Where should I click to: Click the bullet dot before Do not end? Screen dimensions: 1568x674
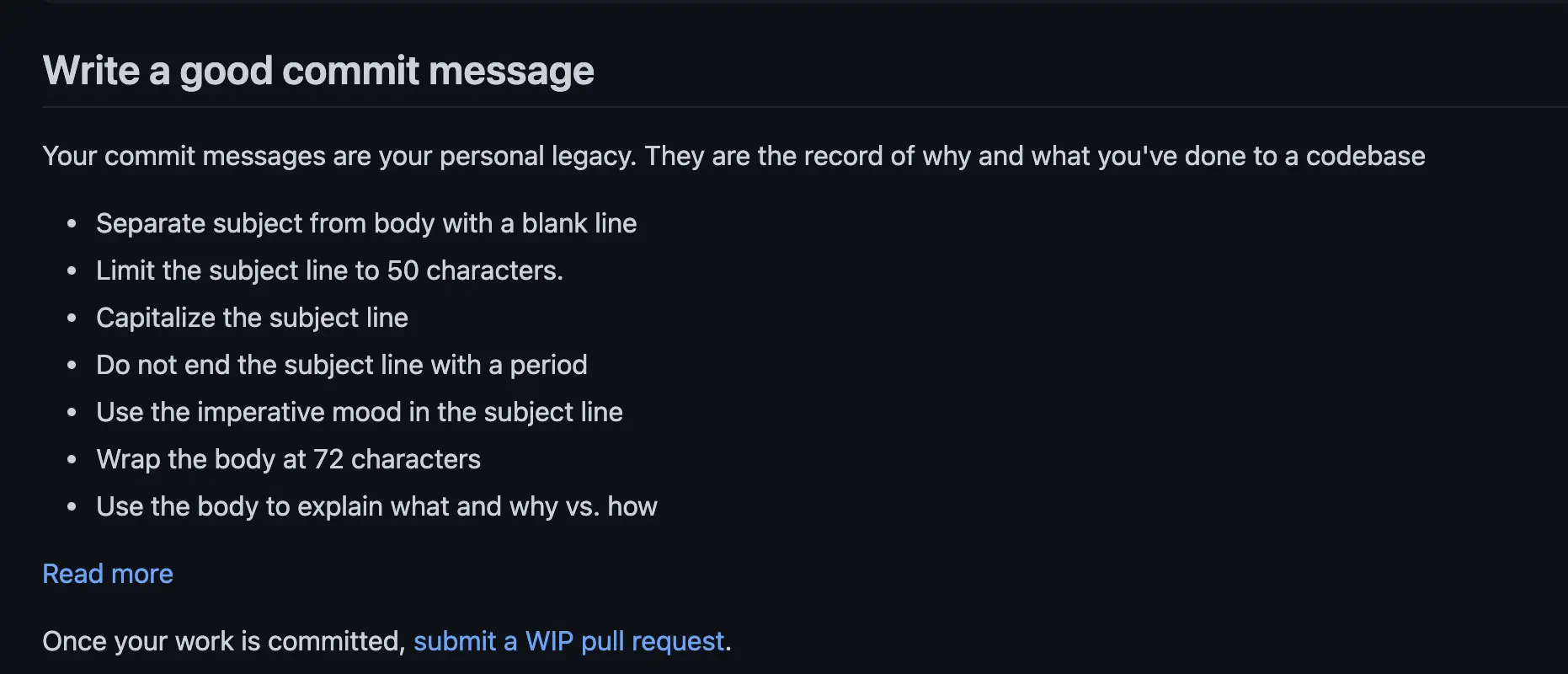point(72,366)
